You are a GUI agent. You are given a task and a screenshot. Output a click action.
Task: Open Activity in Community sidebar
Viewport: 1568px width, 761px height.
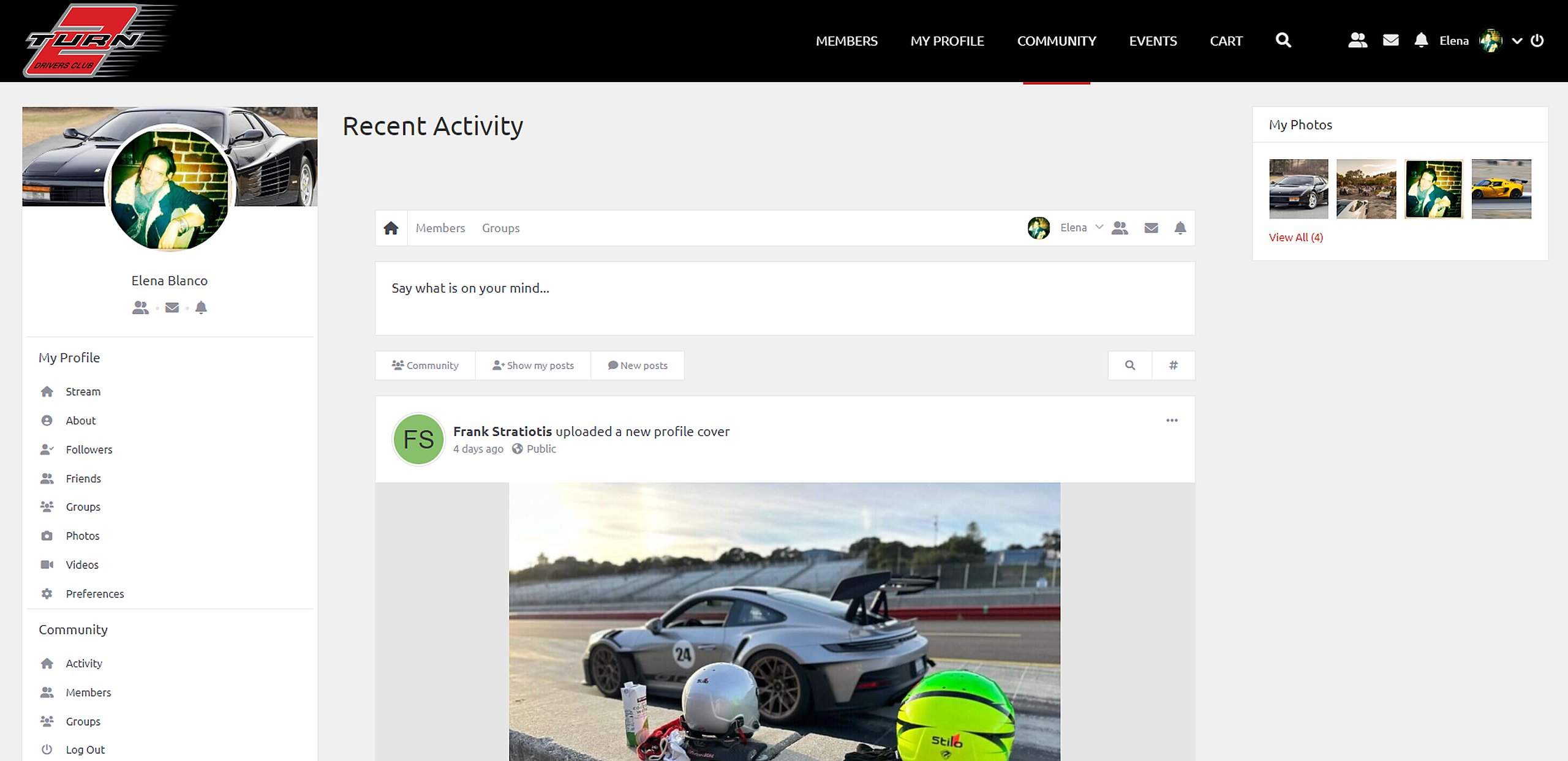[x=84, y=664]
